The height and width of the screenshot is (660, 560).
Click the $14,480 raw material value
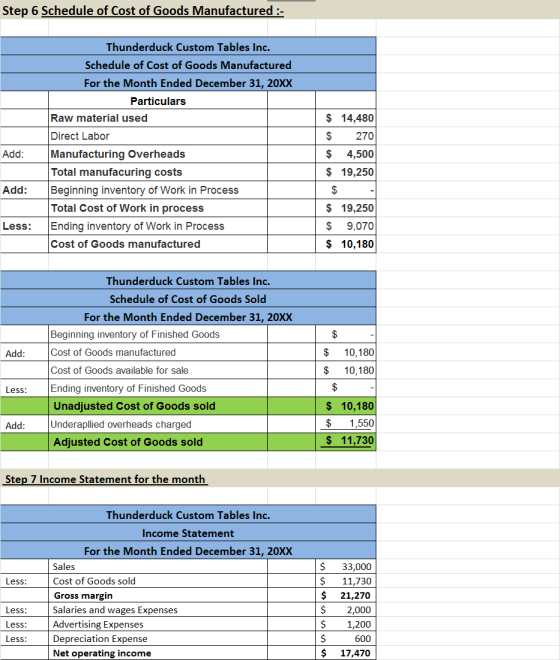click(349, 118)
